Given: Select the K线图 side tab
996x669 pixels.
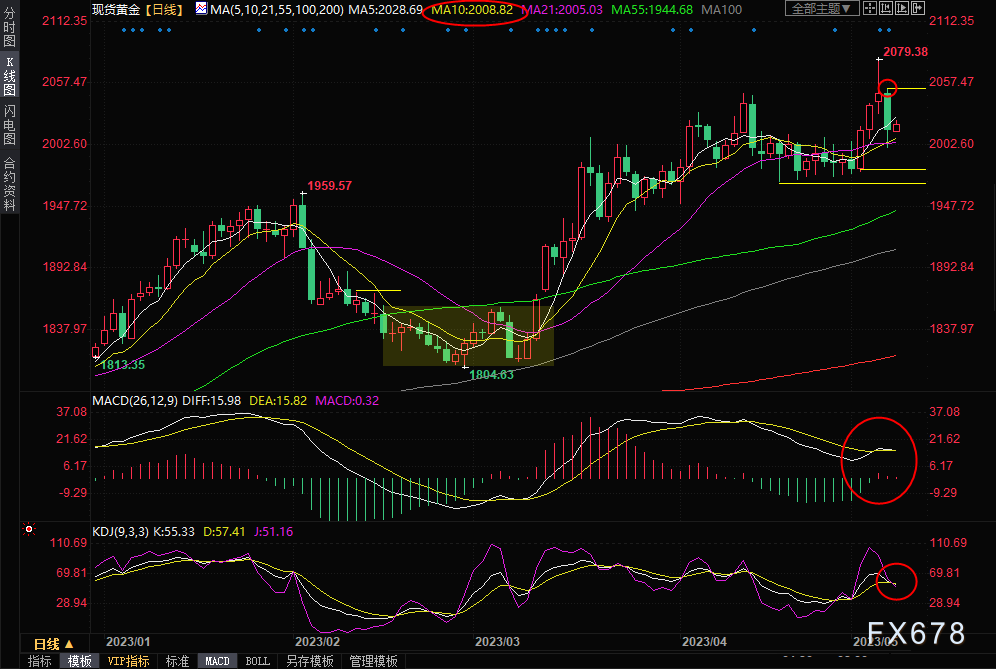Looking at the screenshot, I should [9, 75].
